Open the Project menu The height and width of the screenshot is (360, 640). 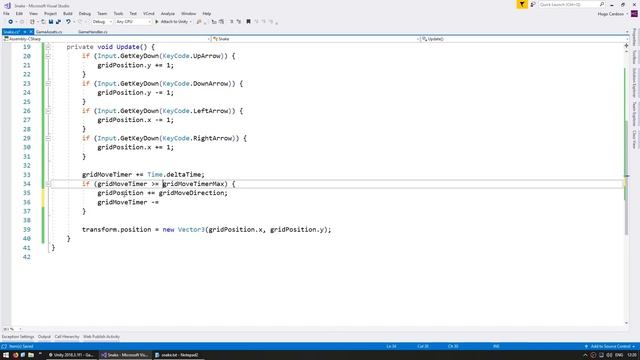[51, 14]
